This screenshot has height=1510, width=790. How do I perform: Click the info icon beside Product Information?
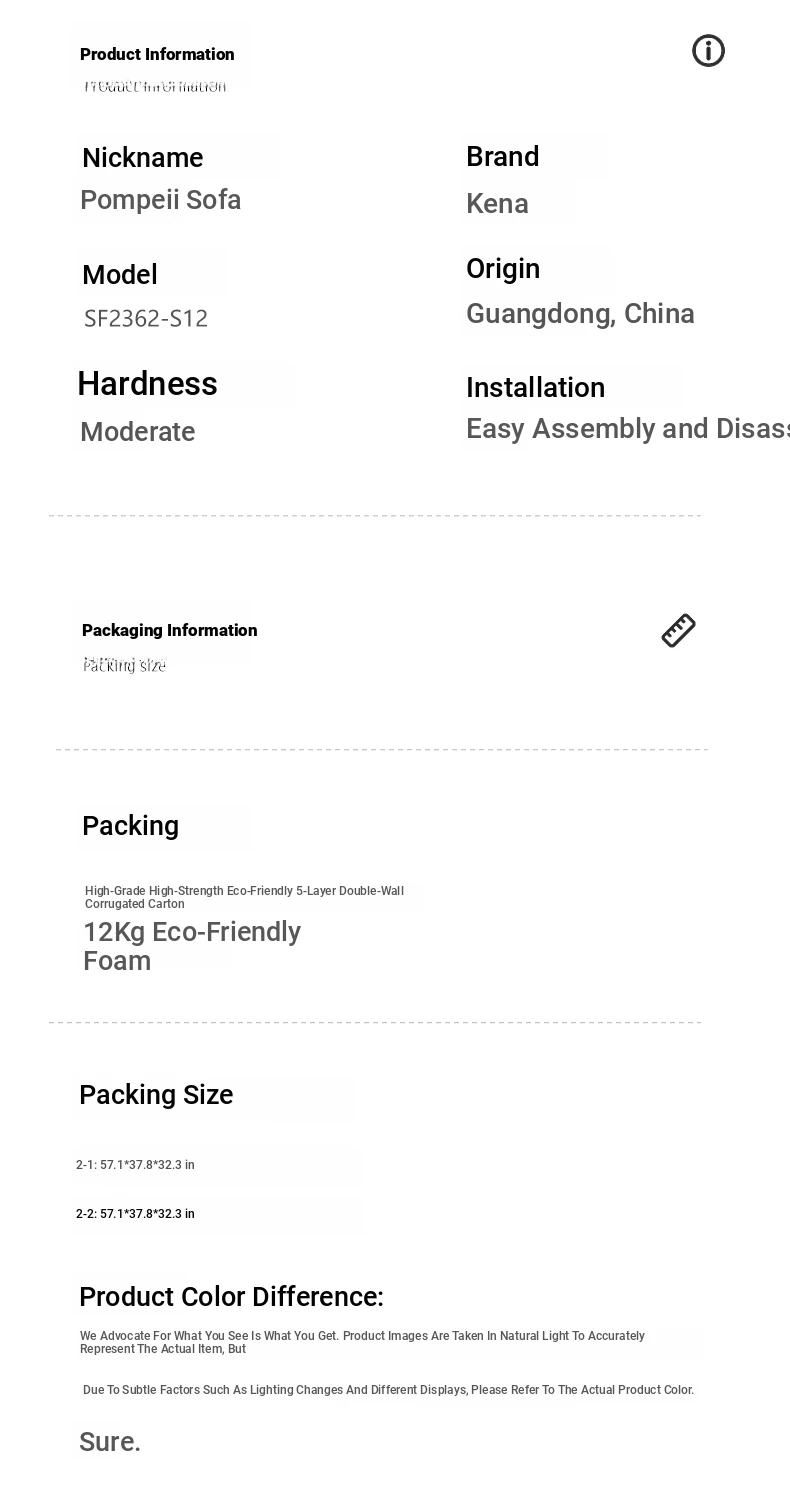tap(708, 51)
